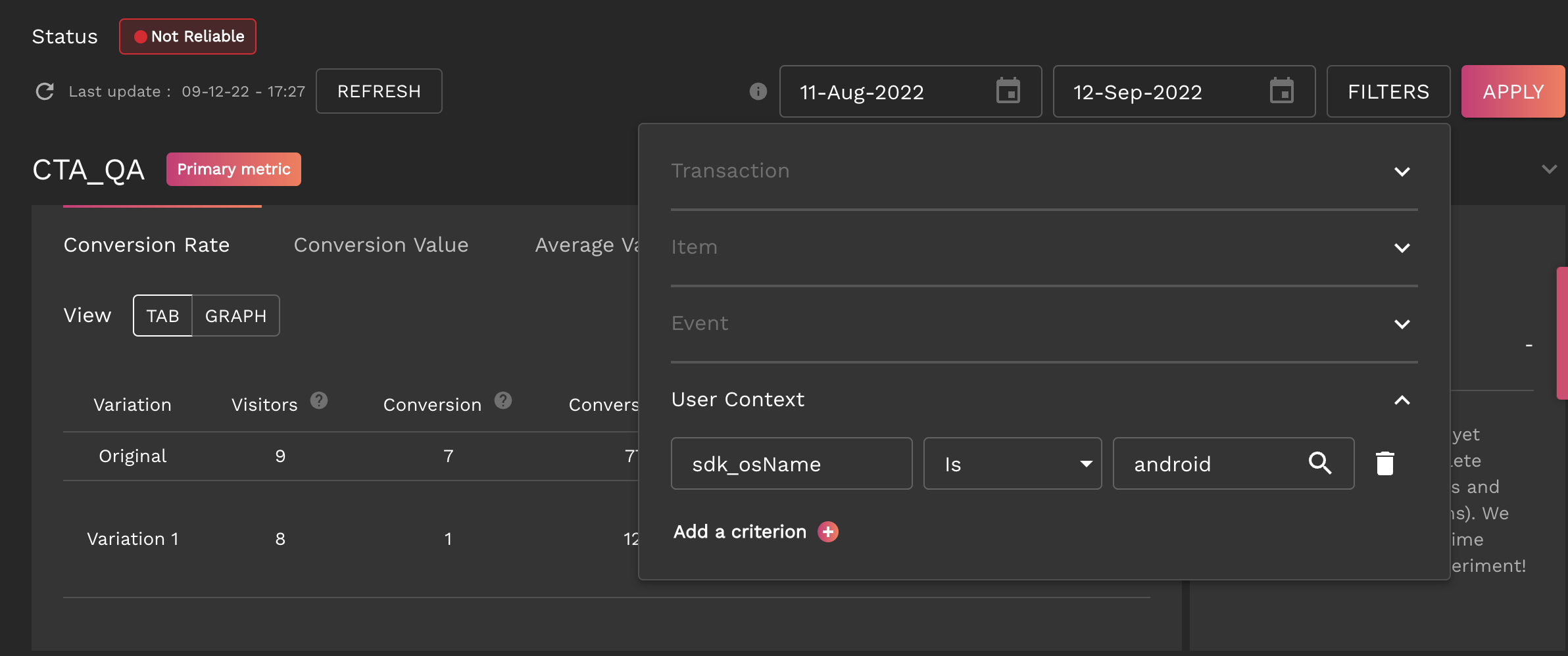Click the APPLY button
Viewport: 1568px width, 656px height.
[x=1513, y=91]
